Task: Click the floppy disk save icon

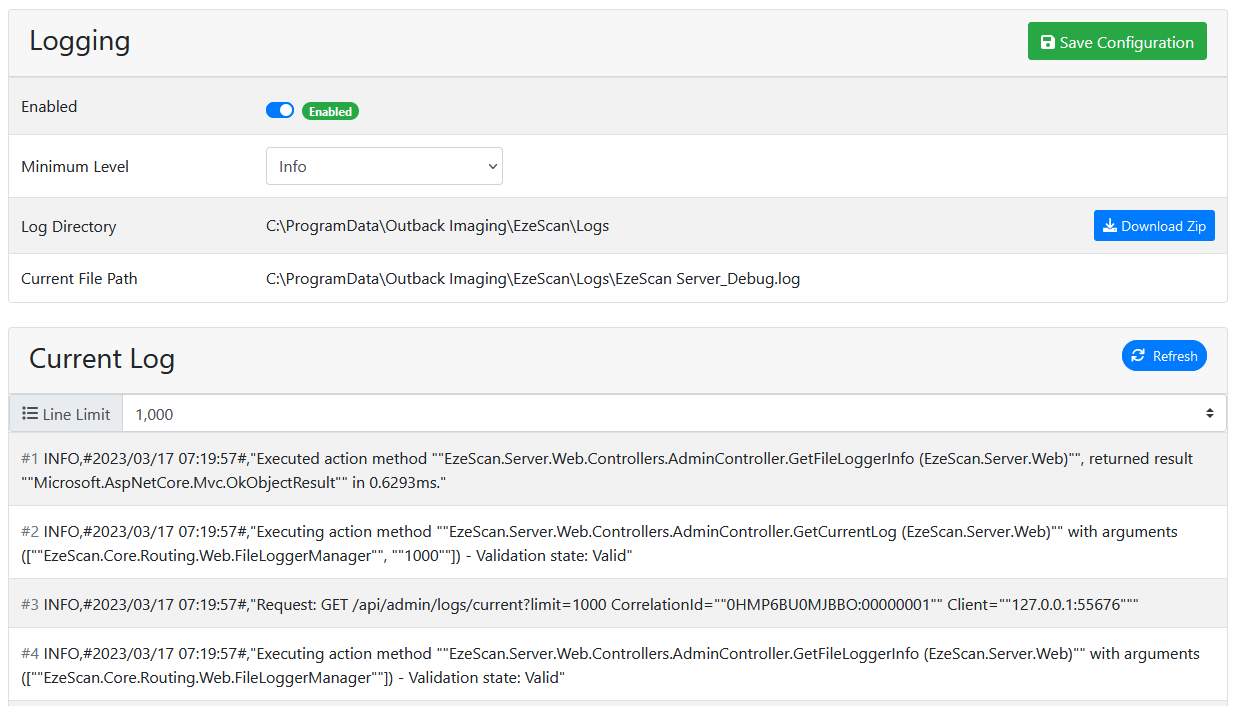Action: [x=1047, y=42]
